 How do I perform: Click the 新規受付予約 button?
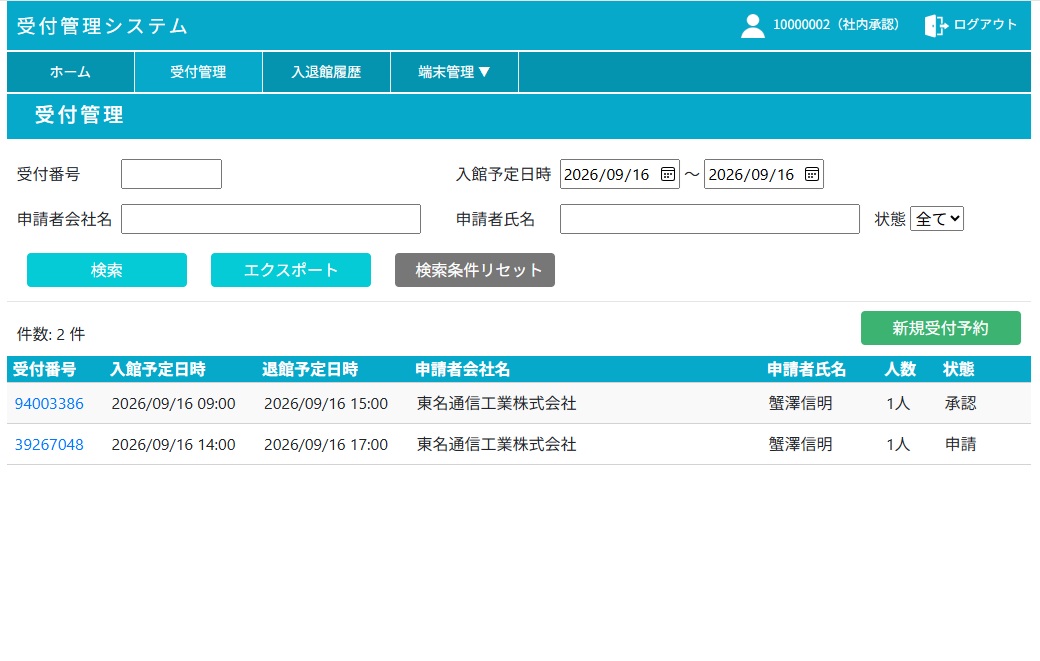pos(941,328)
